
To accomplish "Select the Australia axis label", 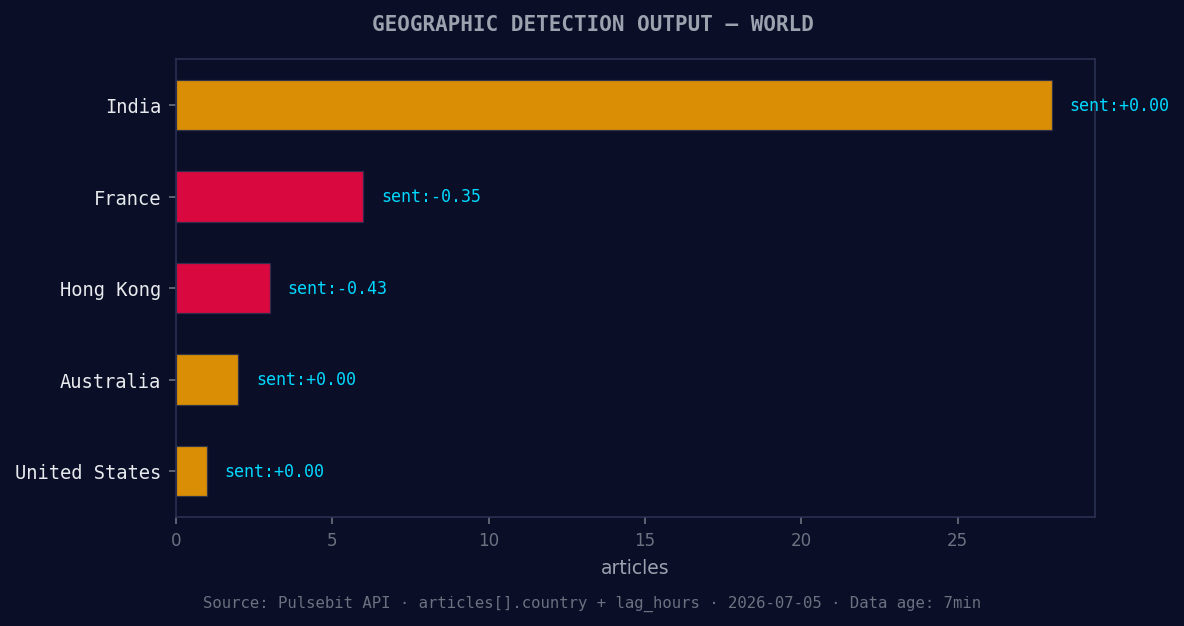I will click(110, 381).
